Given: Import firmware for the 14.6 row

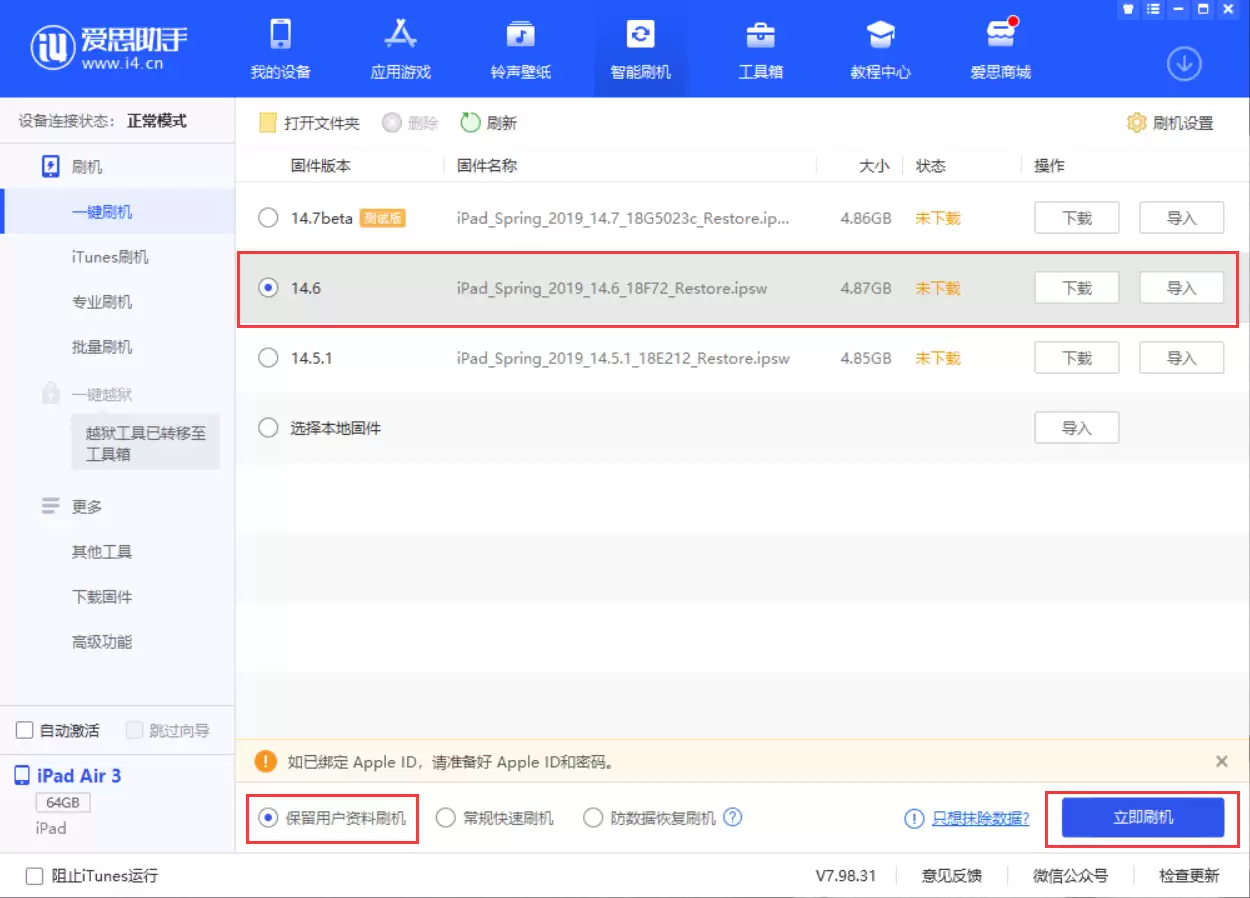Looking at the screenshot, I should click(1182, 288).
